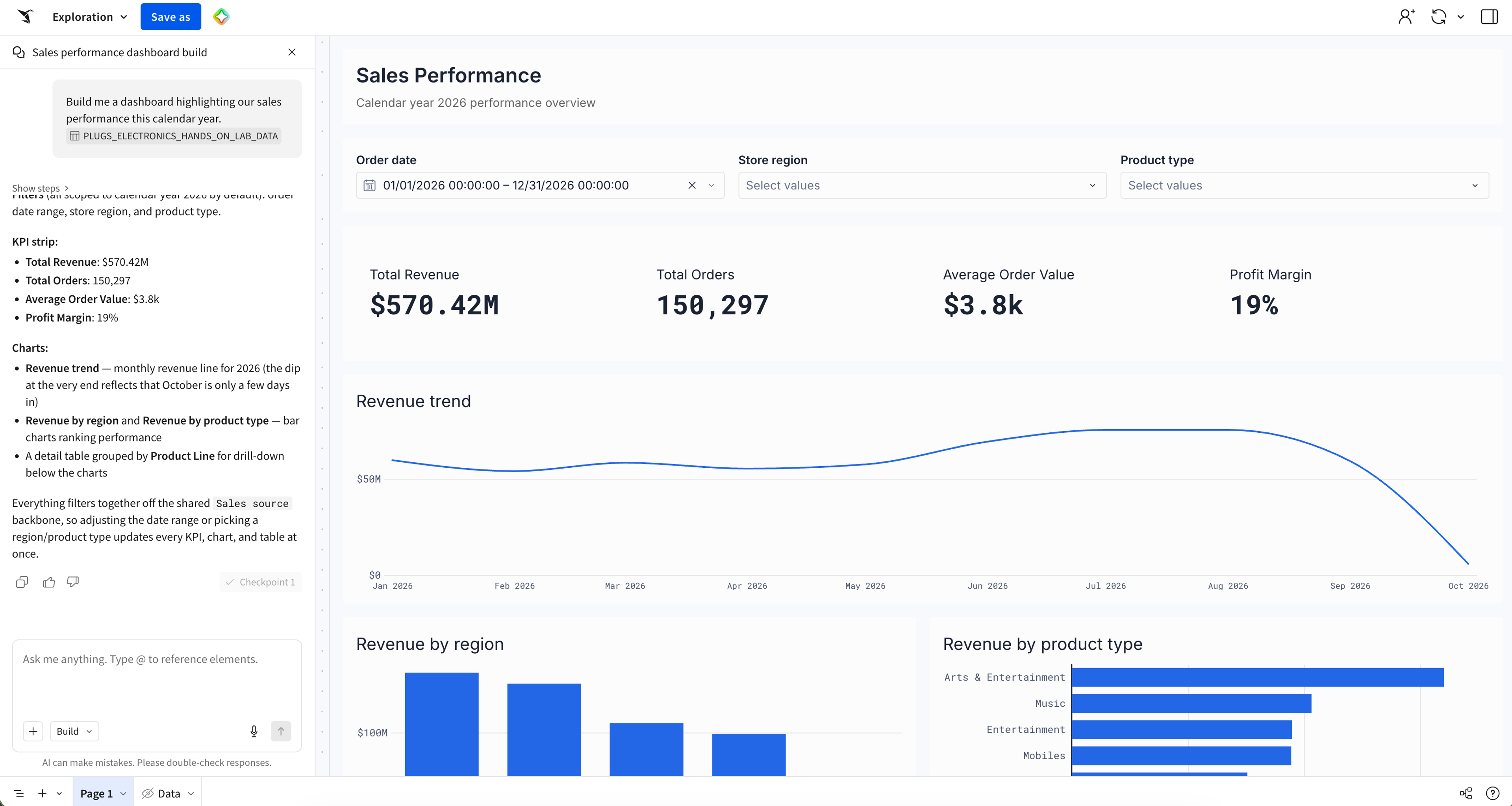Click the Sales Performance dashboard title
The height and width of the screenshot is (806, 1512).
point(448,75)
